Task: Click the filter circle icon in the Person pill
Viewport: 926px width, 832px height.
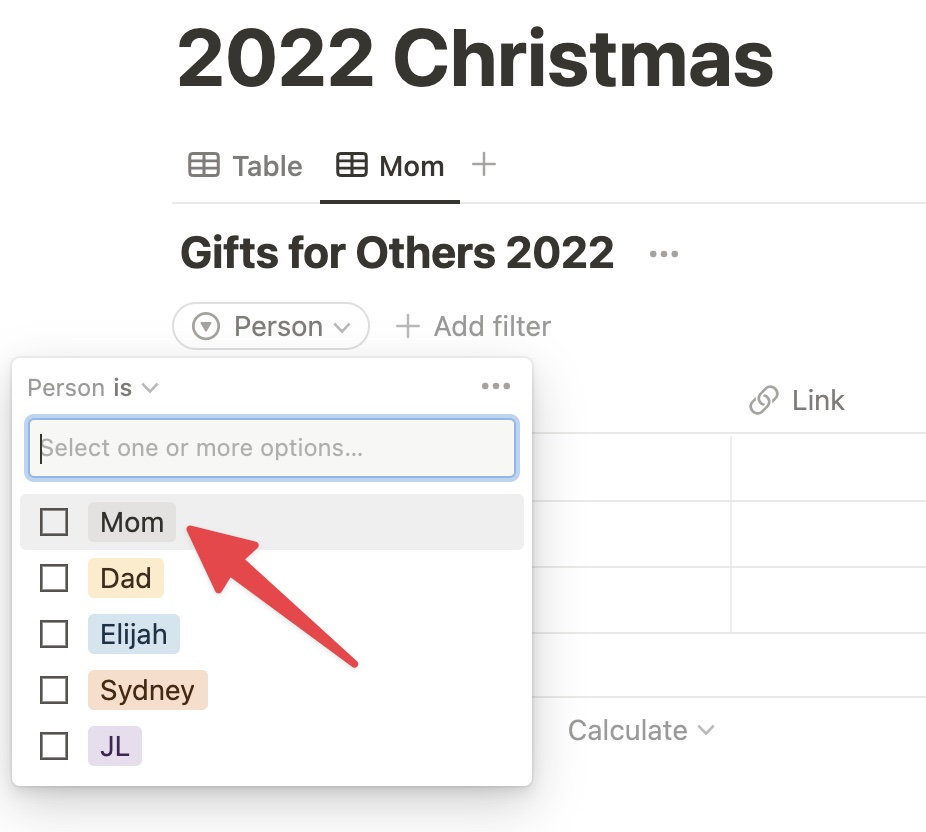Action: pos(206,326)
